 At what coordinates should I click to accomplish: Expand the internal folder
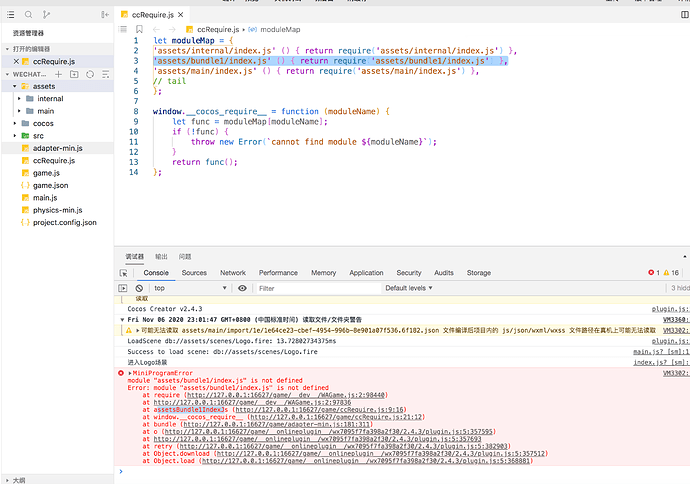pyautogui.click(x=19, y=99)
